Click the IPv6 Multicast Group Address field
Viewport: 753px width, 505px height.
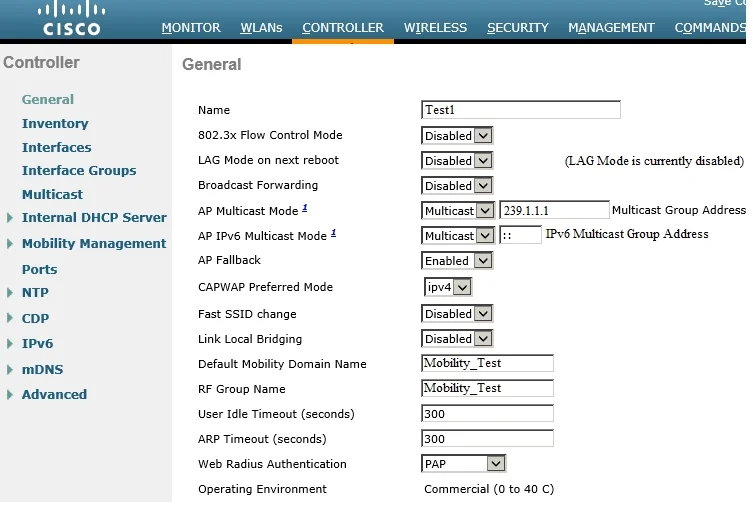pos(521,235)
